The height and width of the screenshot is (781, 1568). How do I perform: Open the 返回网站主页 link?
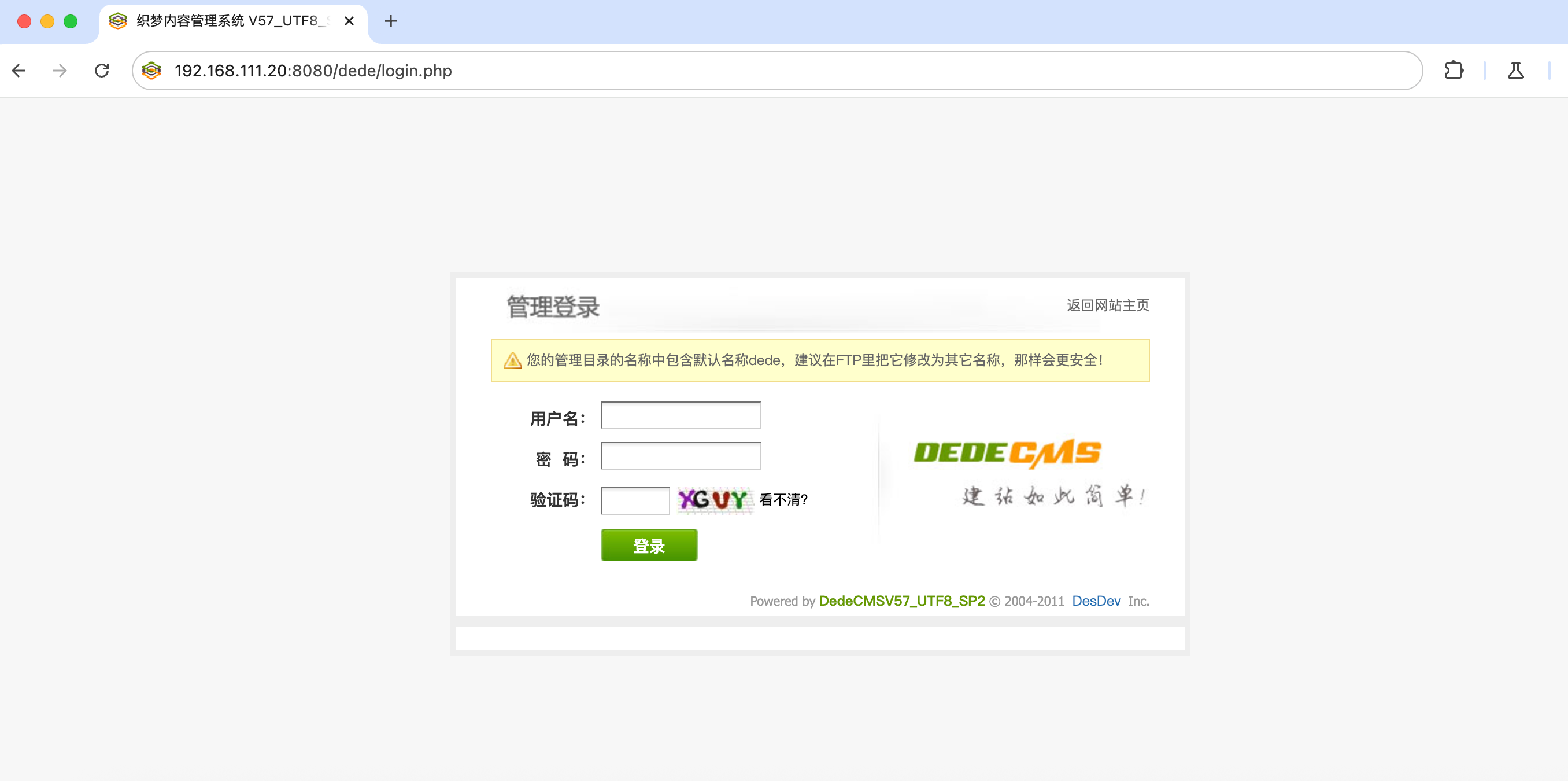pos(1107,305)
